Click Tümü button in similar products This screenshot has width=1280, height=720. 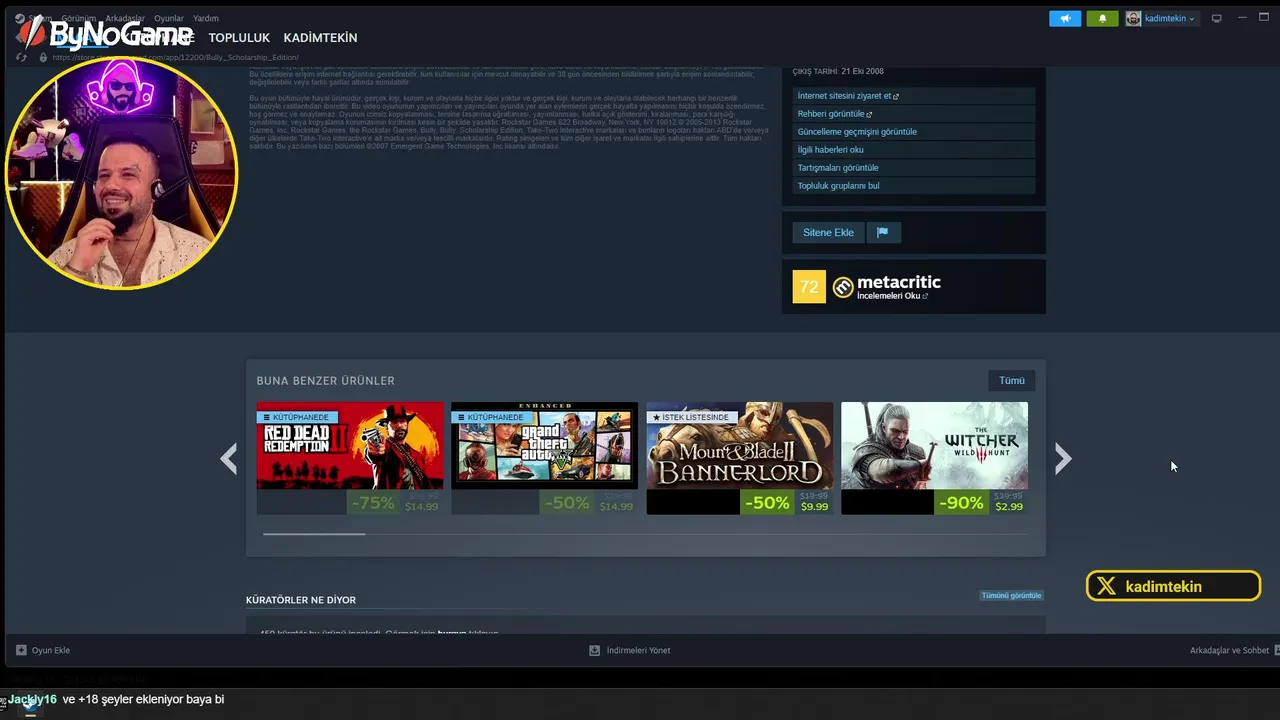pyautogui.click(x=1012, y=381)
